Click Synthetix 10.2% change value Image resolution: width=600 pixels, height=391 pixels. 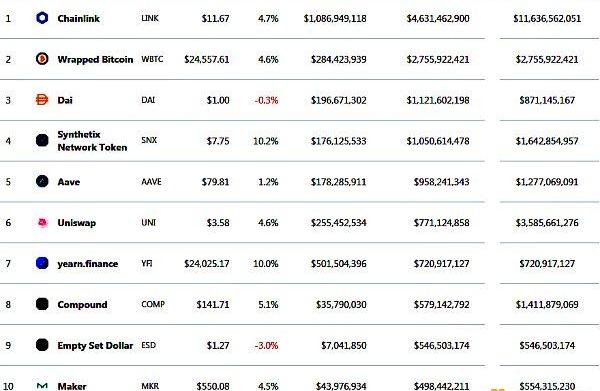pyautogui.click(x=266, y=141)
